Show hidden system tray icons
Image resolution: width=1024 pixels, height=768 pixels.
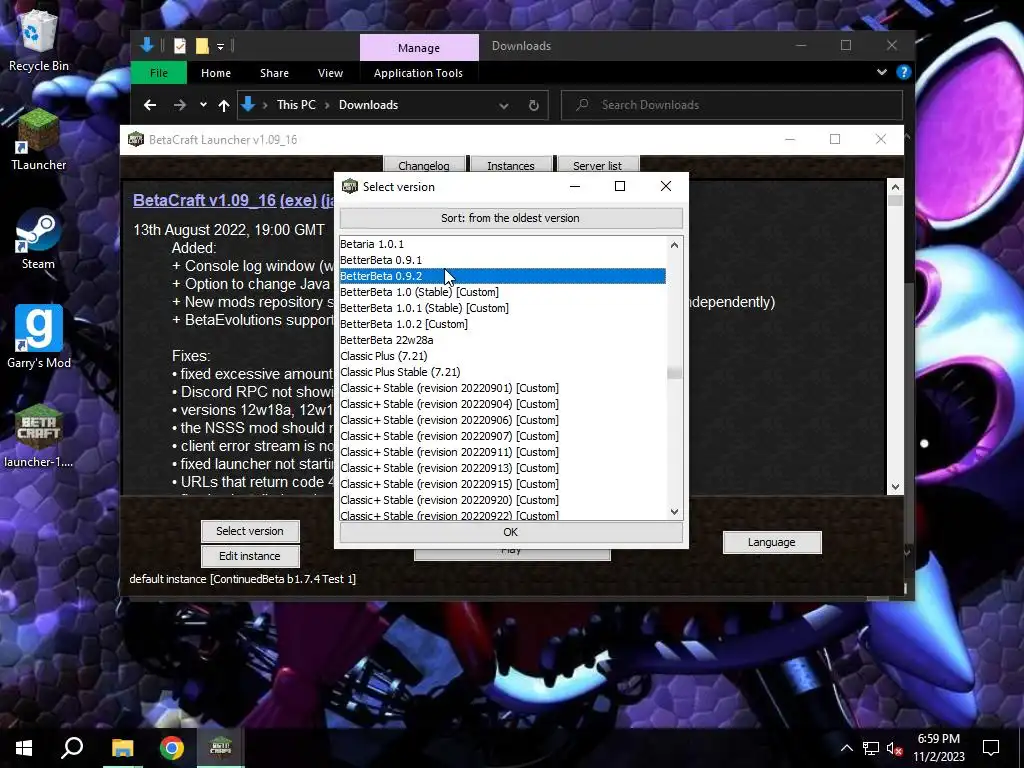pyautogui.click(x=846, y=748)
